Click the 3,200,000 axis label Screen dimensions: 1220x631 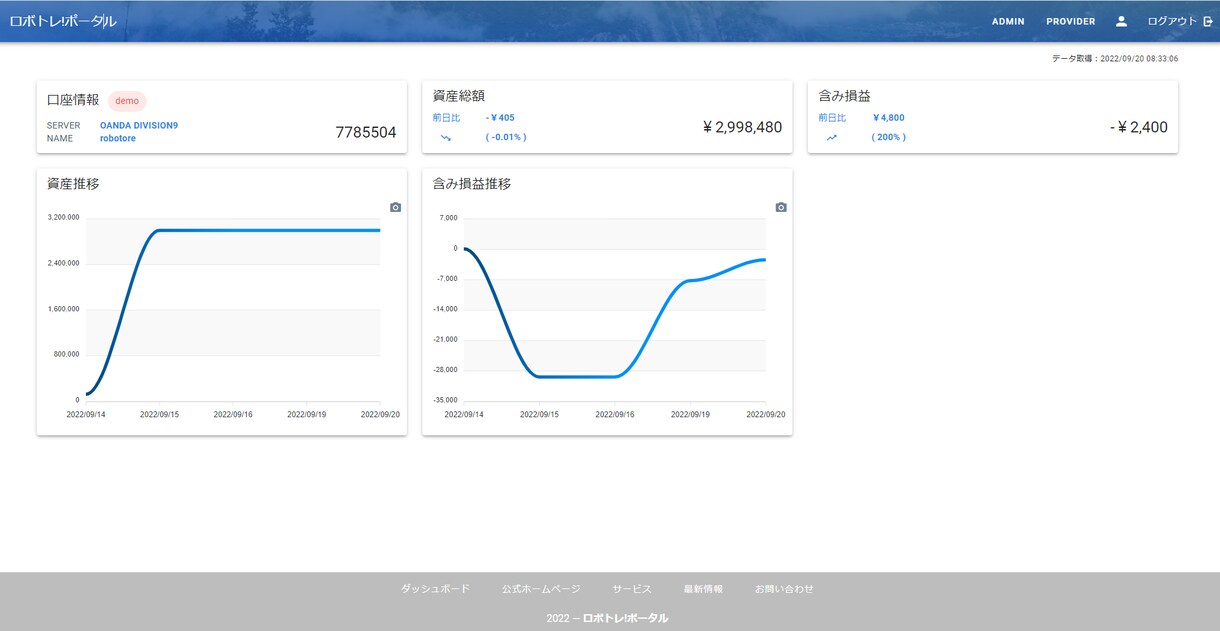pos(63,218)
